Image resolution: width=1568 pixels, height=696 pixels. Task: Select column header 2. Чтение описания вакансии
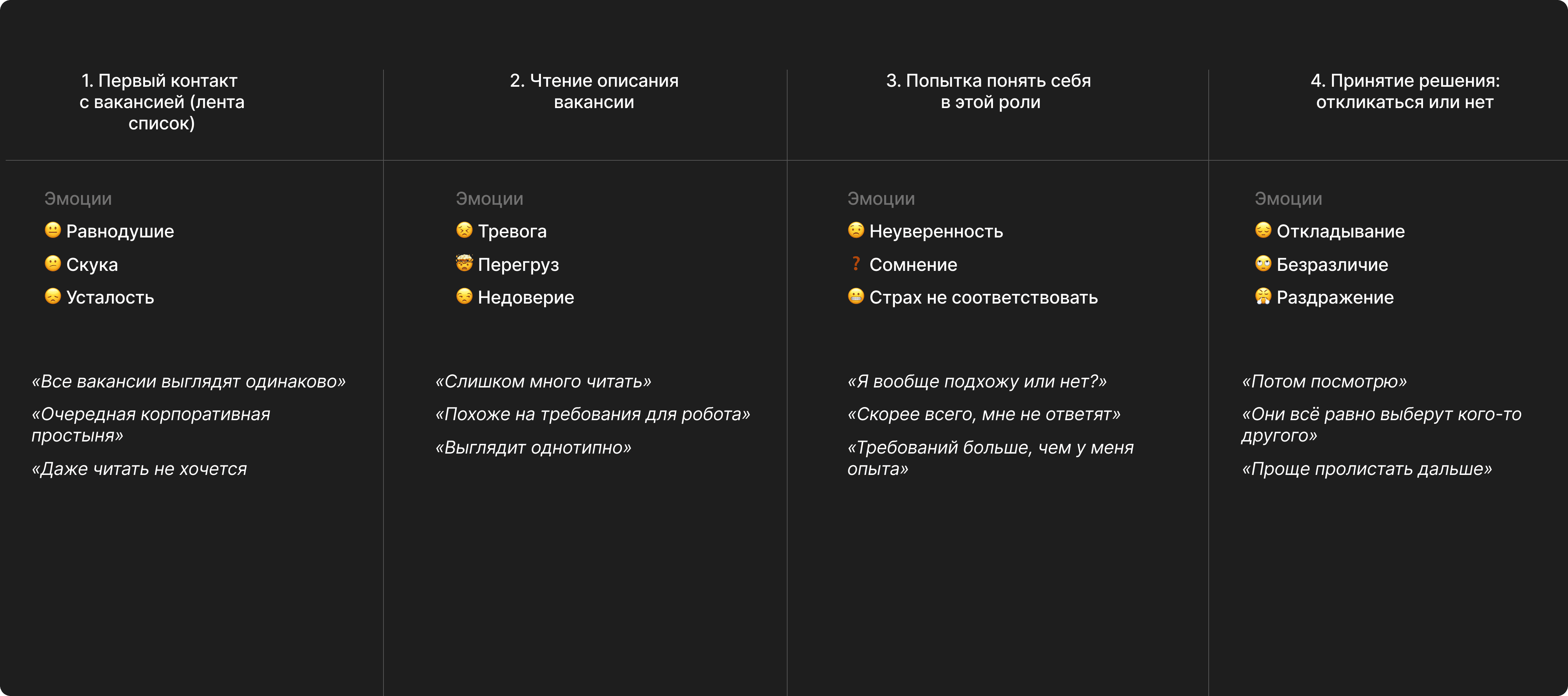(594, 91)
